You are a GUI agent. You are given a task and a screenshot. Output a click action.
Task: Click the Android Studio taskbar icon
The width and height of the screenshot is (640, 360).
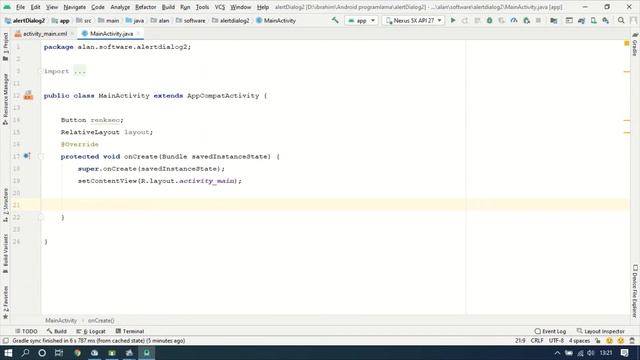147,353
